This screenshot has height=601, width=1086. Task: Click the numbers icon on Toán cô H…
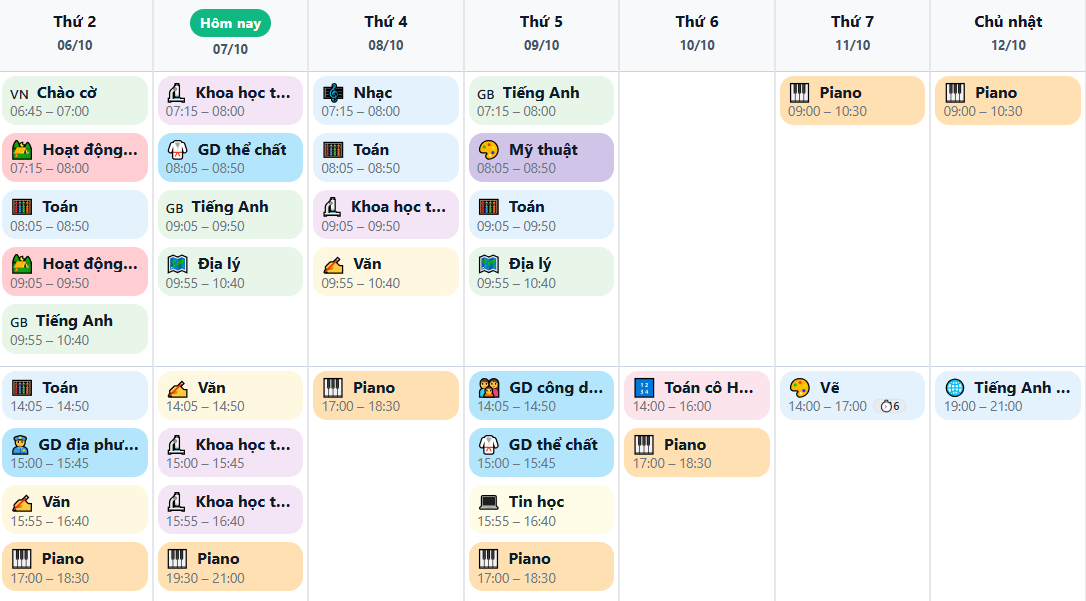(x=645, y=388)
